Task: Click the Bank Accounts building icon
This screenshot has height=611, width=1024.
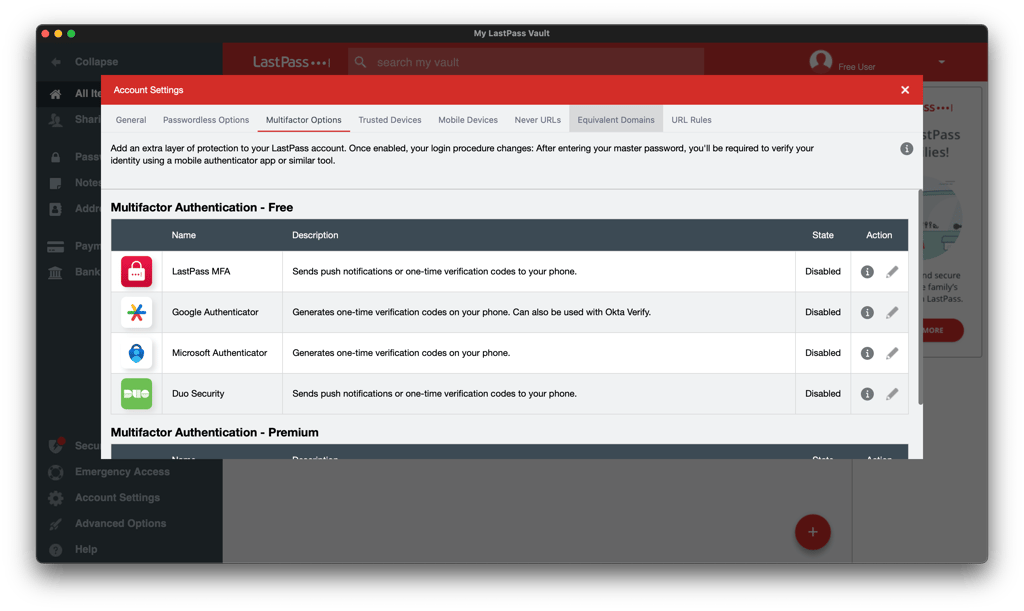Action: (x=56, y=272)
